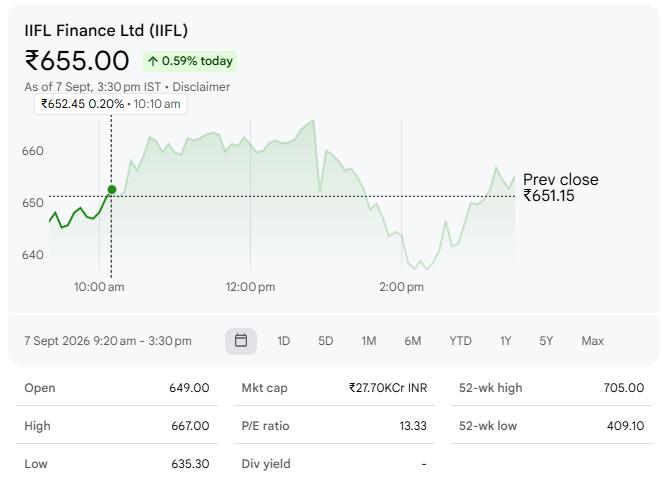The width and height of the screenshot is (662, 495).
Task: Click the ₹655.00 current price
Action: click(77, 60)
